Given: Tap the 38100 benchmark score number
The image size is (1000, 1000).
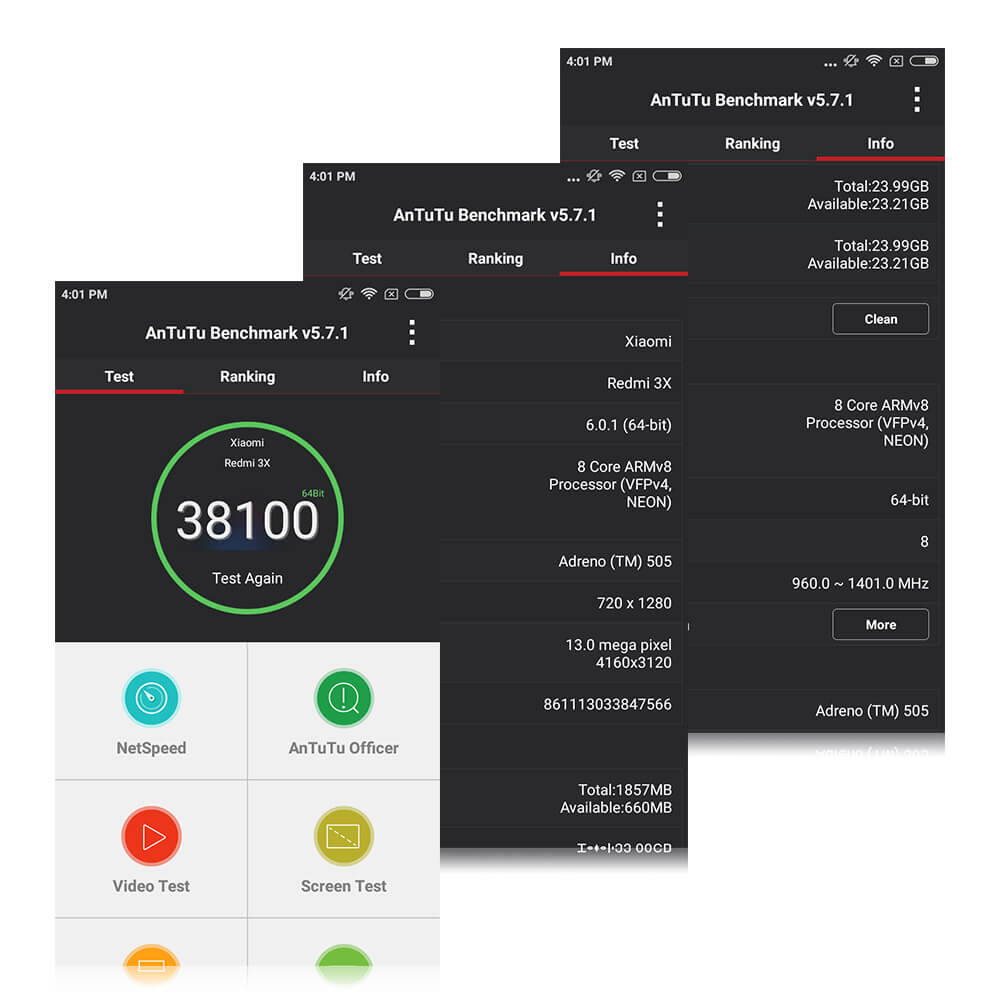Looking at the screenshot, I should pyautogui.click(x=247, y=521).
